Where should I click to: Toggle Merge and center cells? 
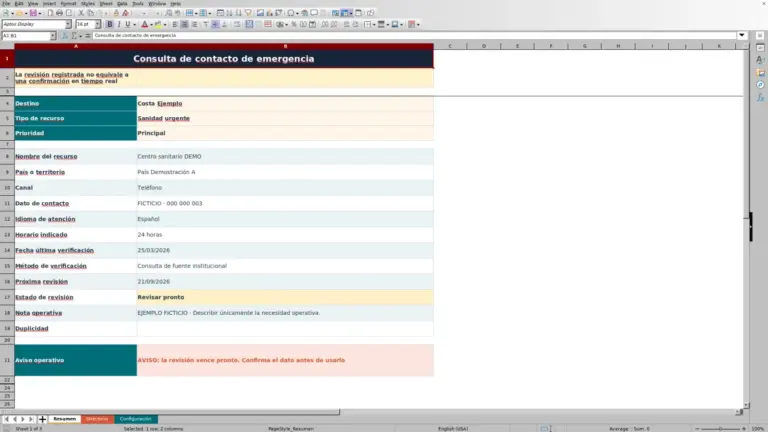(x=249, y=24)
